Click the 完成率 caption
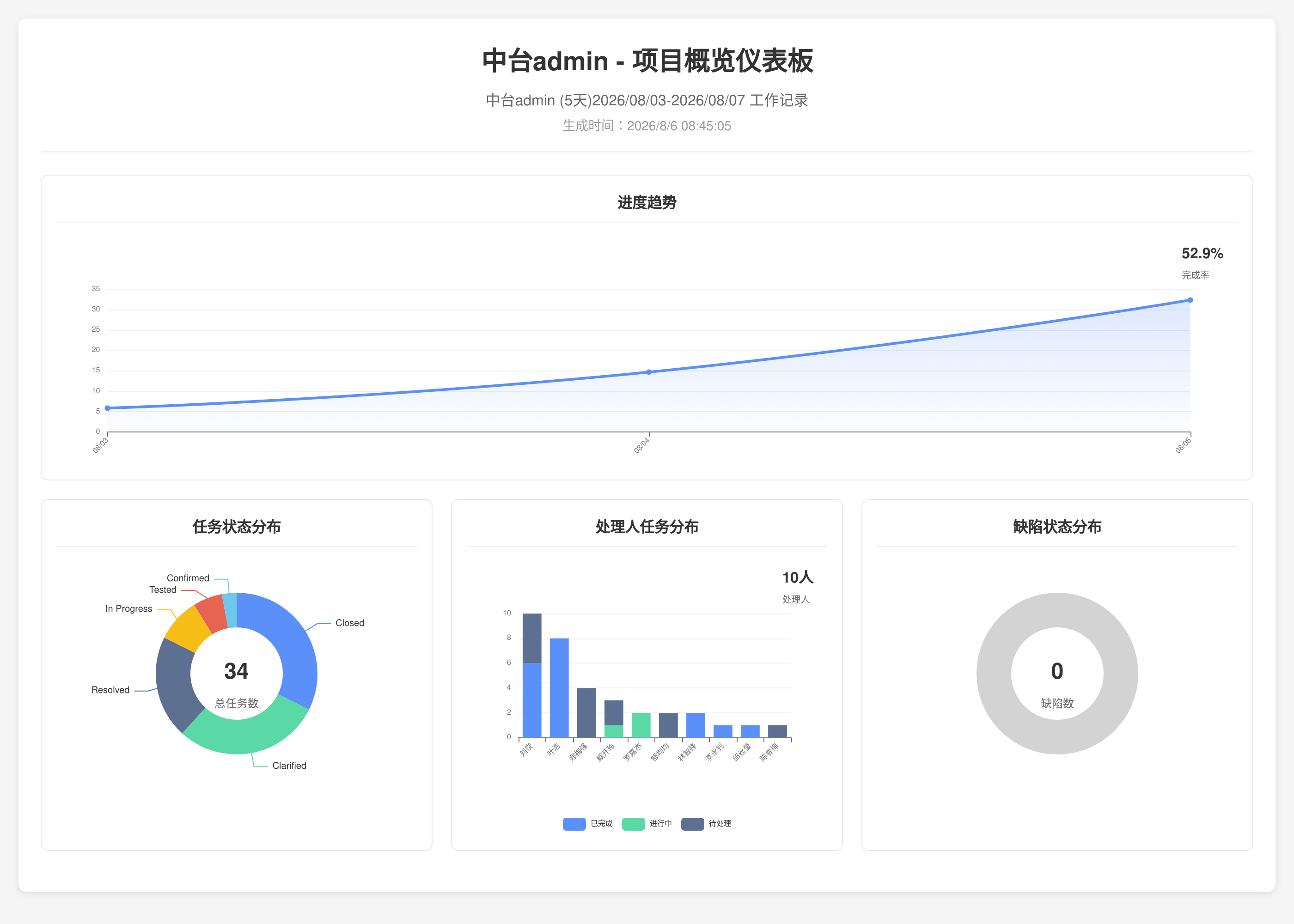The width and height of the screenshot is (1294, 924). 1196,275
